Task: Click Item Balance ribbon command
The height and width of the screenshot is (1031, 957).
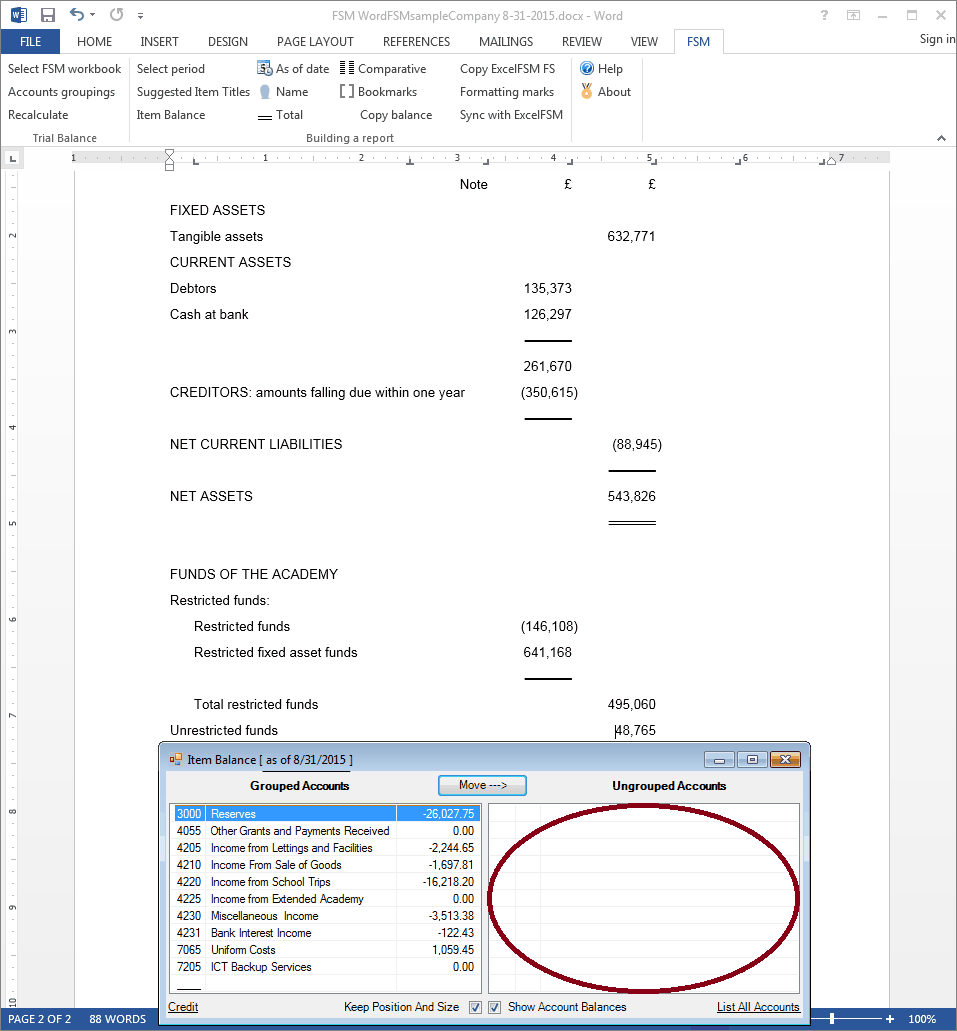Action: (x=171, y=114)
